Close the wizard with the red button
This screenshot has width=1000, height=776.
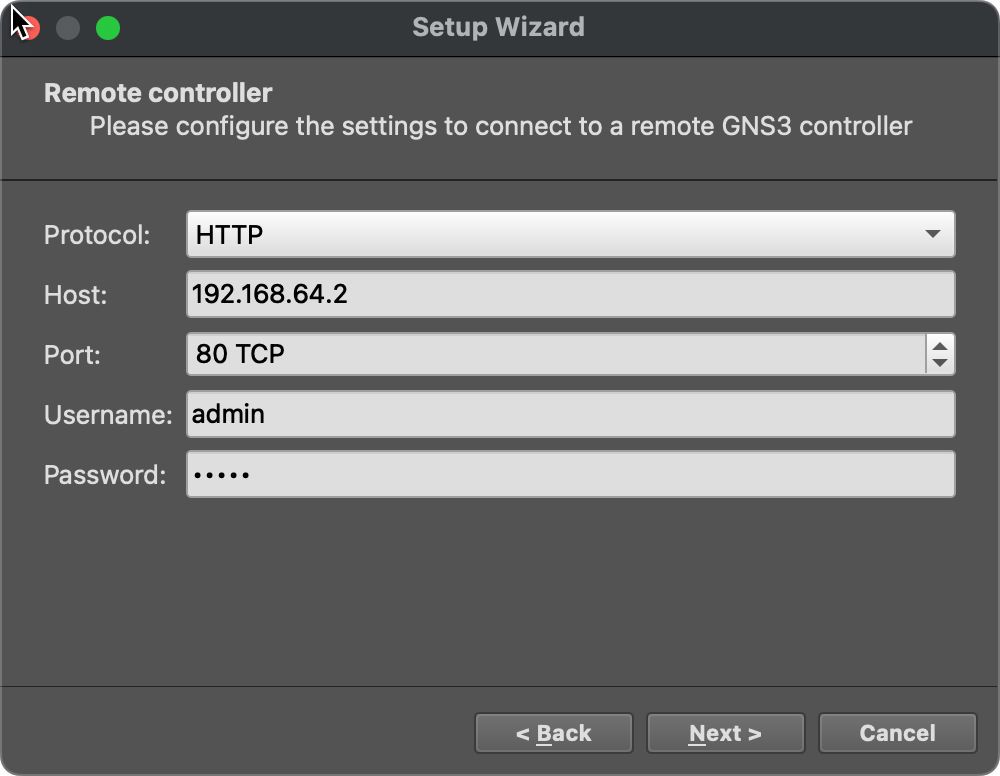28,28
